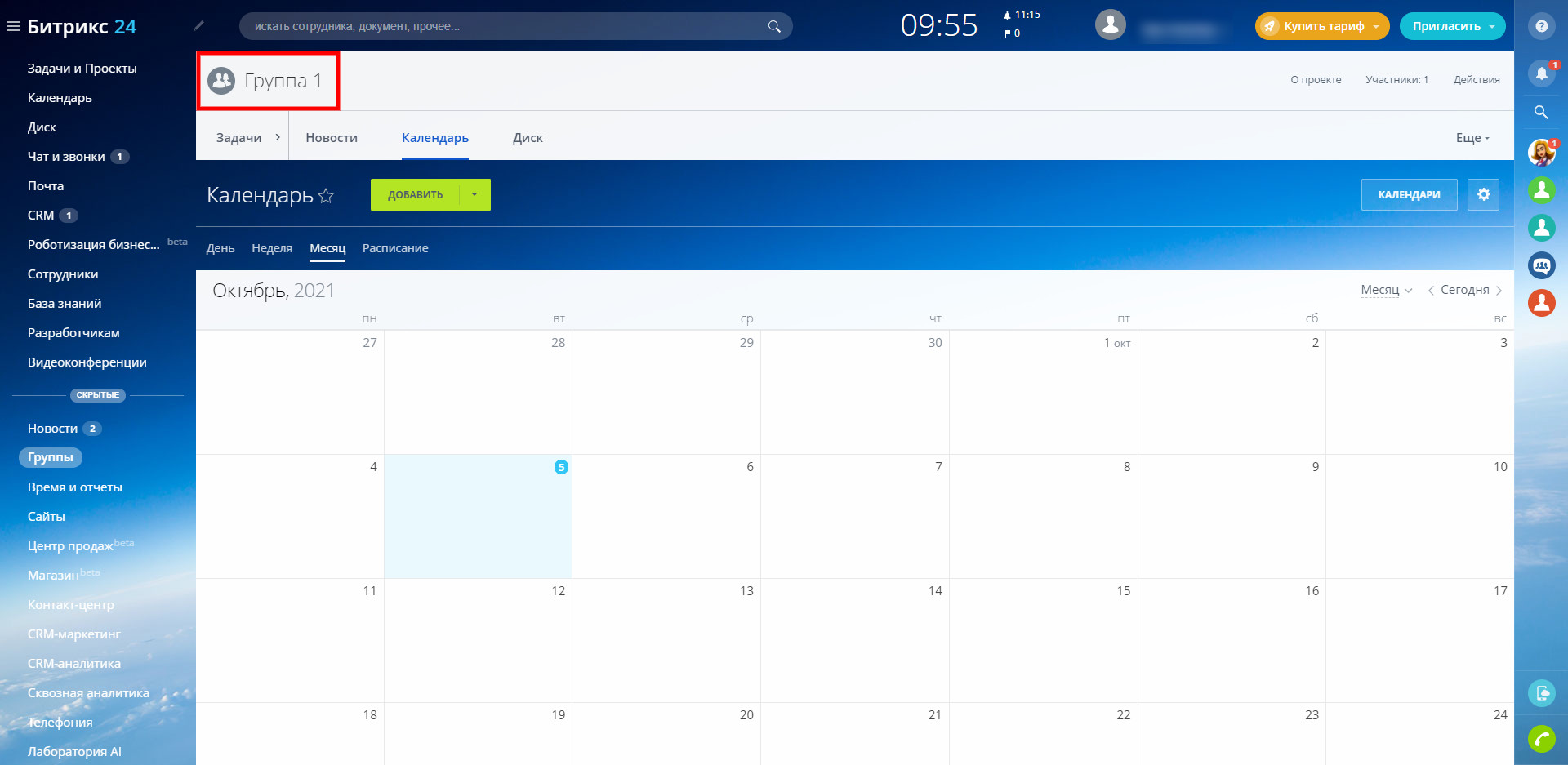Open Видеоконференции in left menu
Viewport: 1568px width, 765px height.
point(87,362)
